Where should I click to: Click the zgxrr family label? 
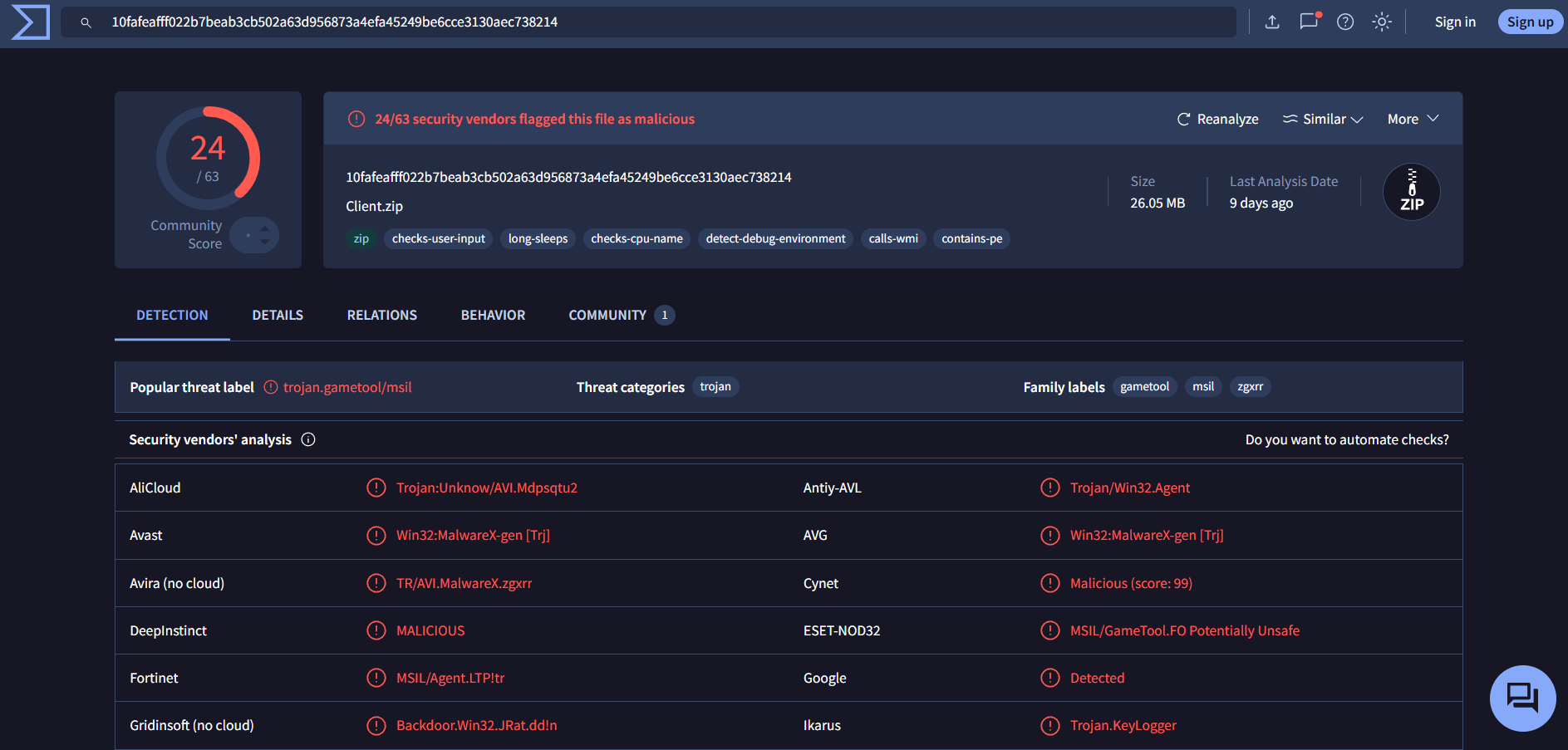point(1250,387)
